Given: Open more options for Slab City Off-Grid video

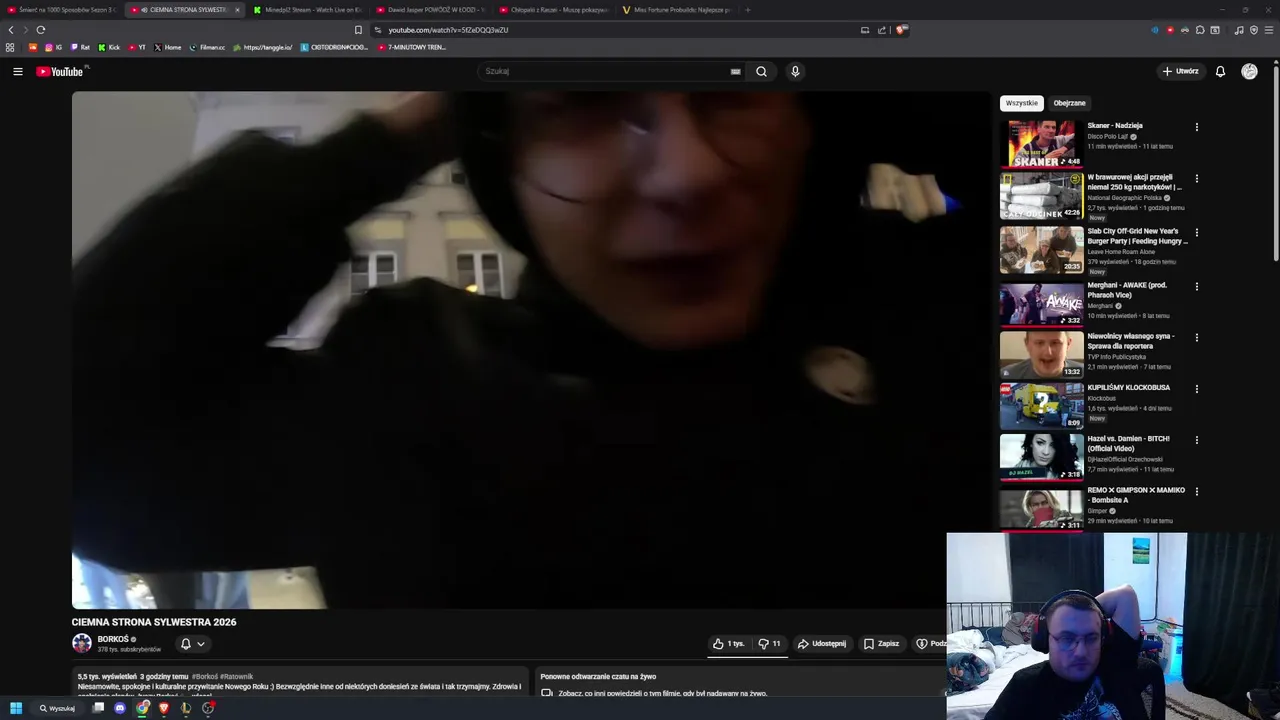Looking at the screenshot, I should (x=1196, y=233).
